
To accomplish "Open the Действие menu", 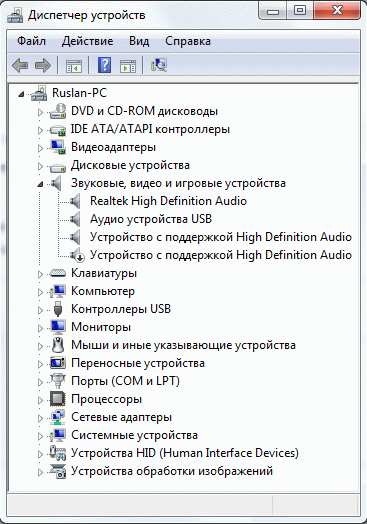I will pyautogui.click(x=88, y=41).
